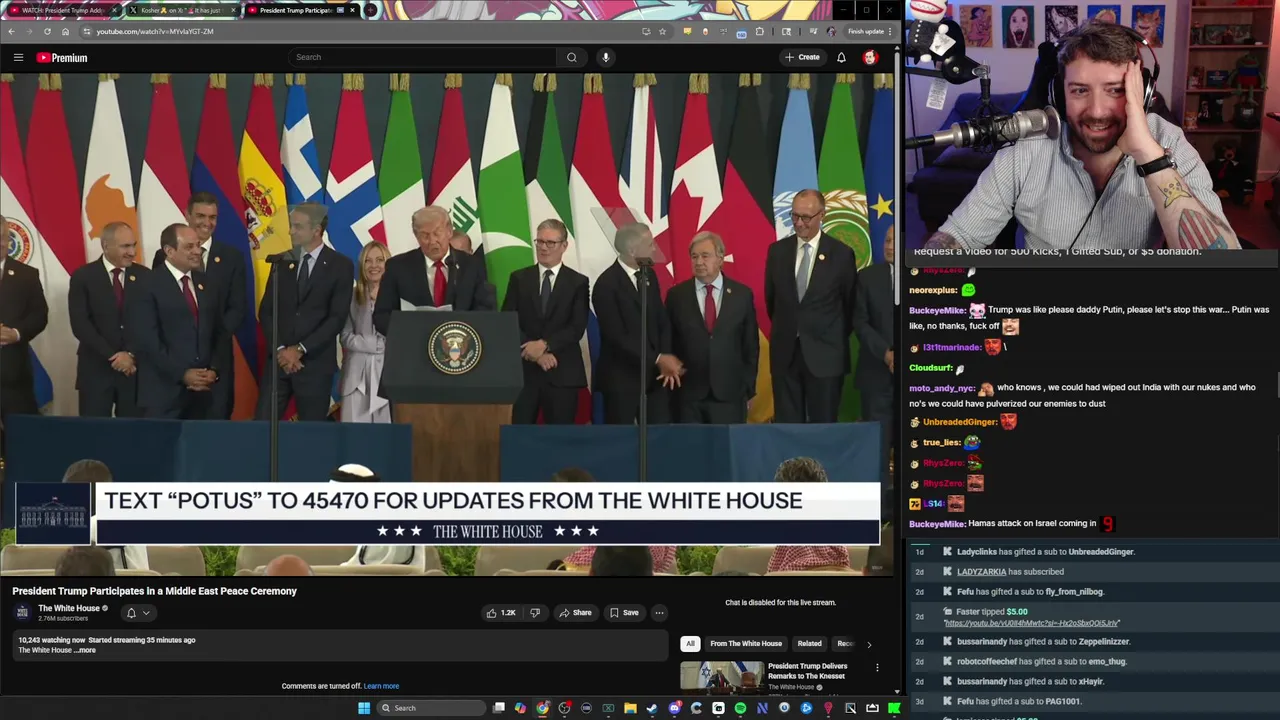Click the YouTube search magnifier button
The height and width of the screenshot is (720, 1280).
pos(571,57)
